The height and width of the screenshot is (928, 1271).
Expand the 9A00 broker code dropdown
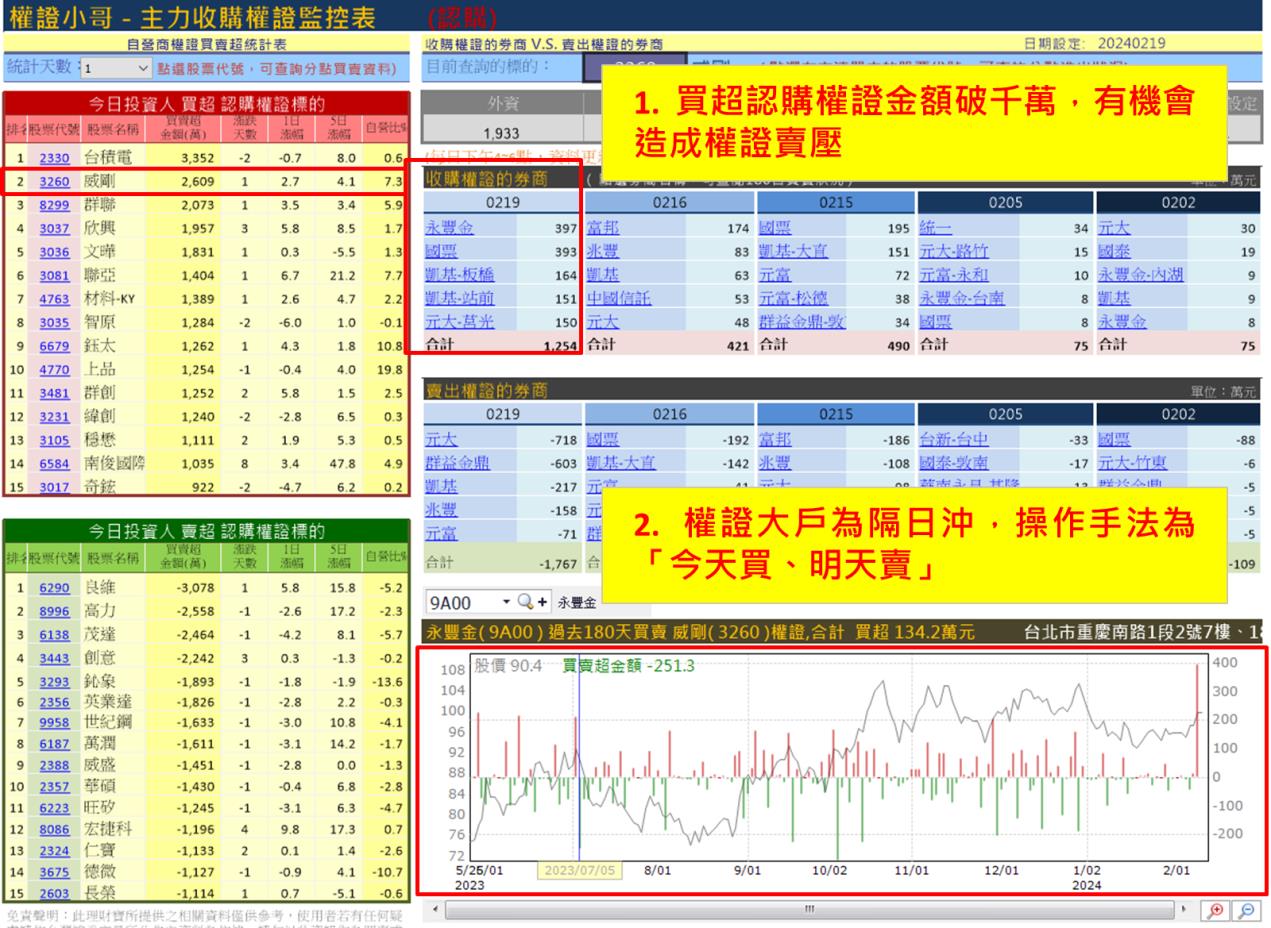click(506, 601)
